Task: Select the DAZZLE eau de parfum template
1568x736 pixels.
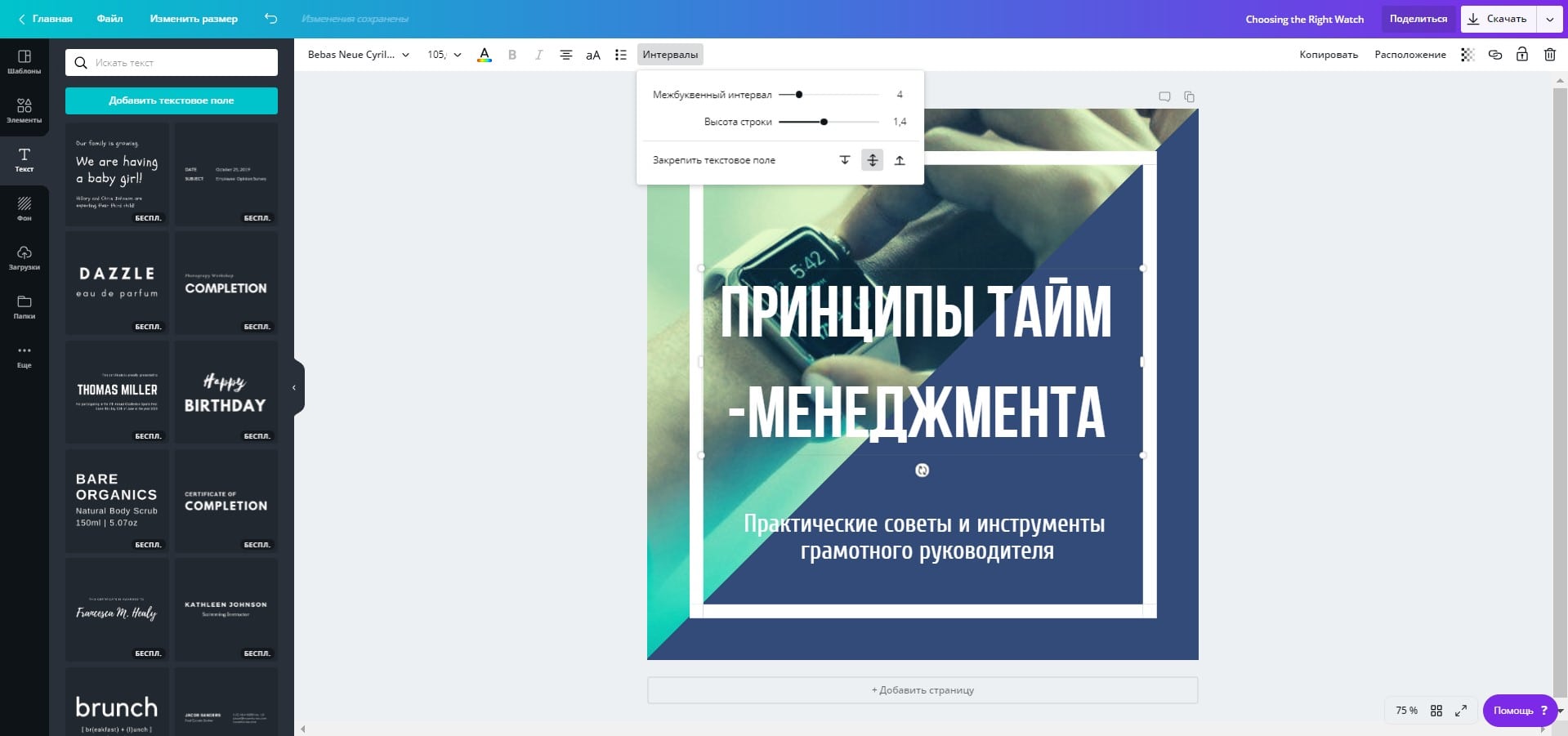Action: click(117, 283)
